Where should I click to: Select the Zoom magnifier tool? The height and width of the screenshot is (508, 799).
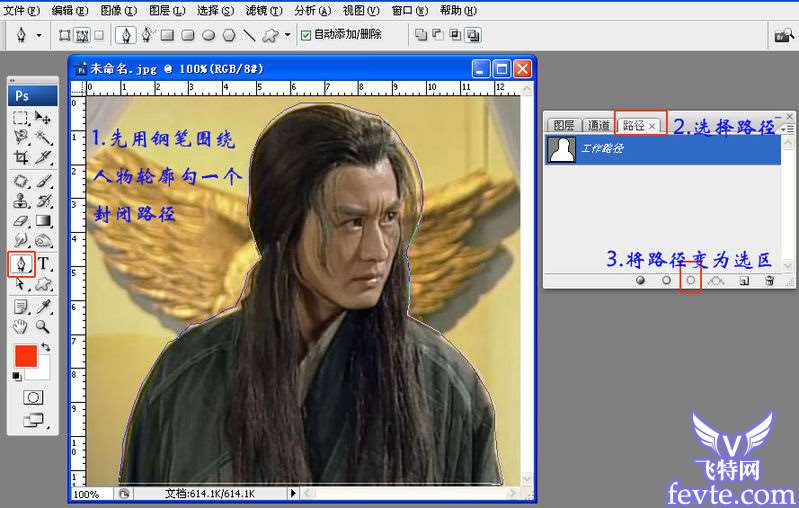[43, 326]
